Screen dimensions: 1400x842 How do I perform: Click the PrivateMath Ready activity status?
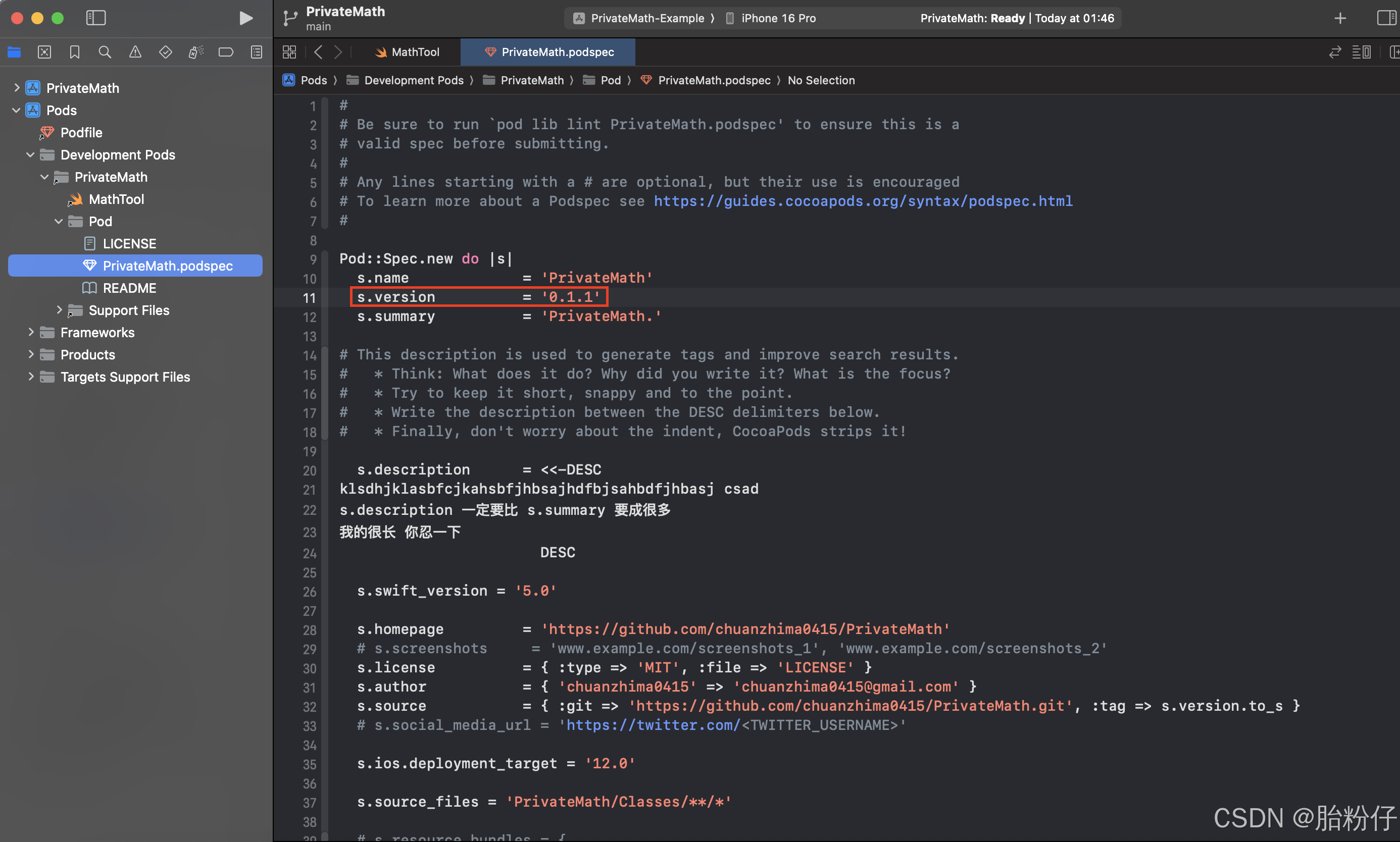click(x=1017, y=18)
